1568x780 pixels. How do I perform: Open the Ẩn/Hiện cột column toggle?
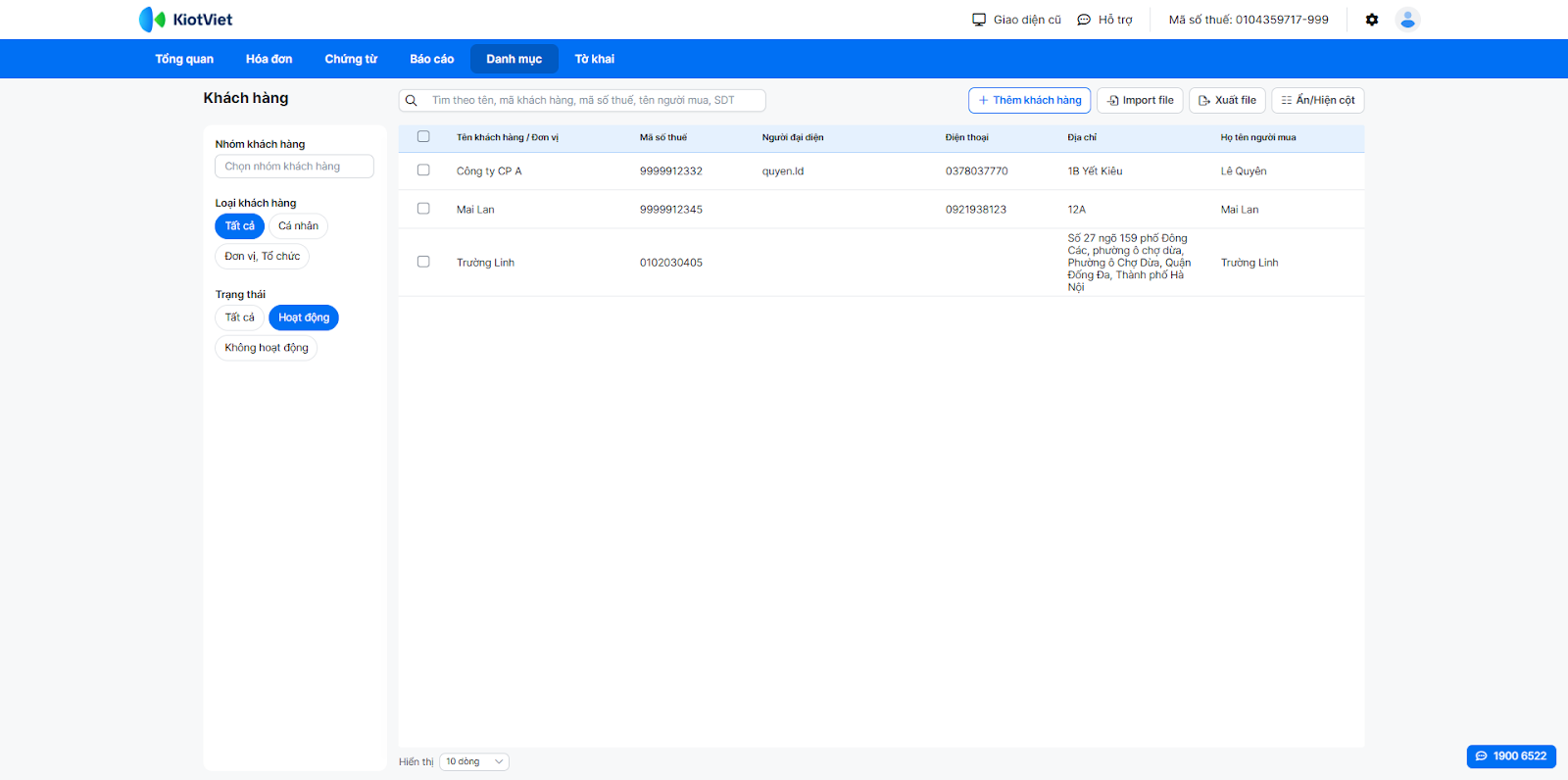pos(1317,101)
